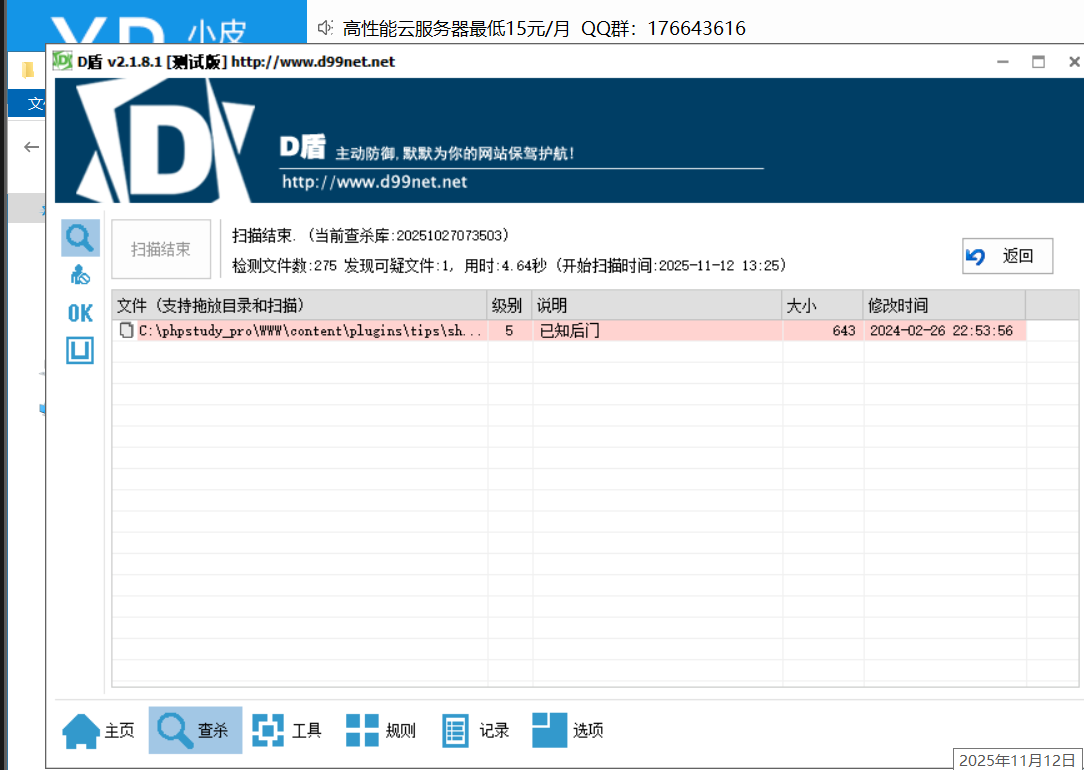
Task: Click the magnifier scan icon in left sidebar
Action: point(80,238)
